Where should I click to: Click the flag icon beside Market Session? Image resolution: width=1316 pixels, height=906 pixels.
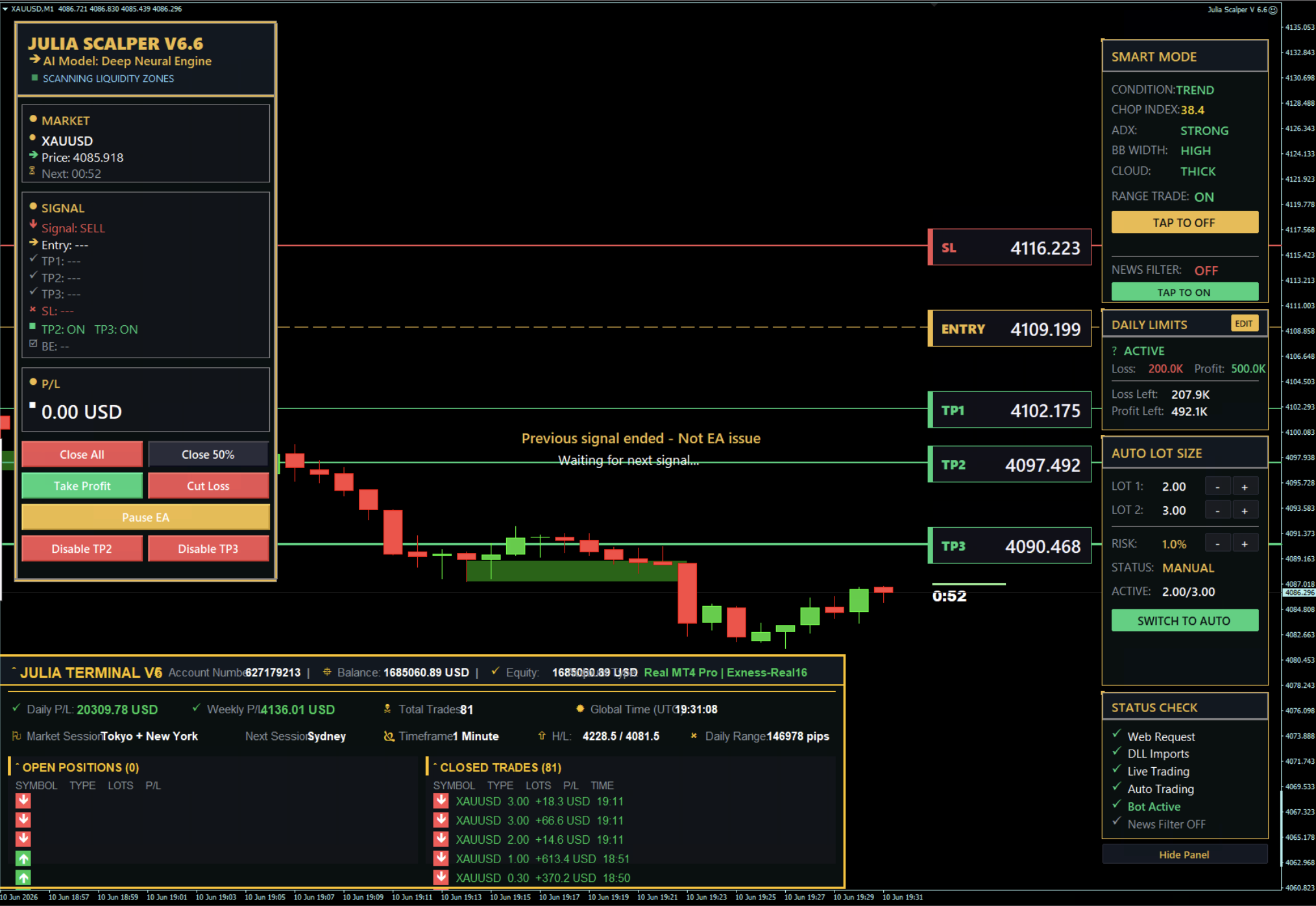[x=16, y=736]
